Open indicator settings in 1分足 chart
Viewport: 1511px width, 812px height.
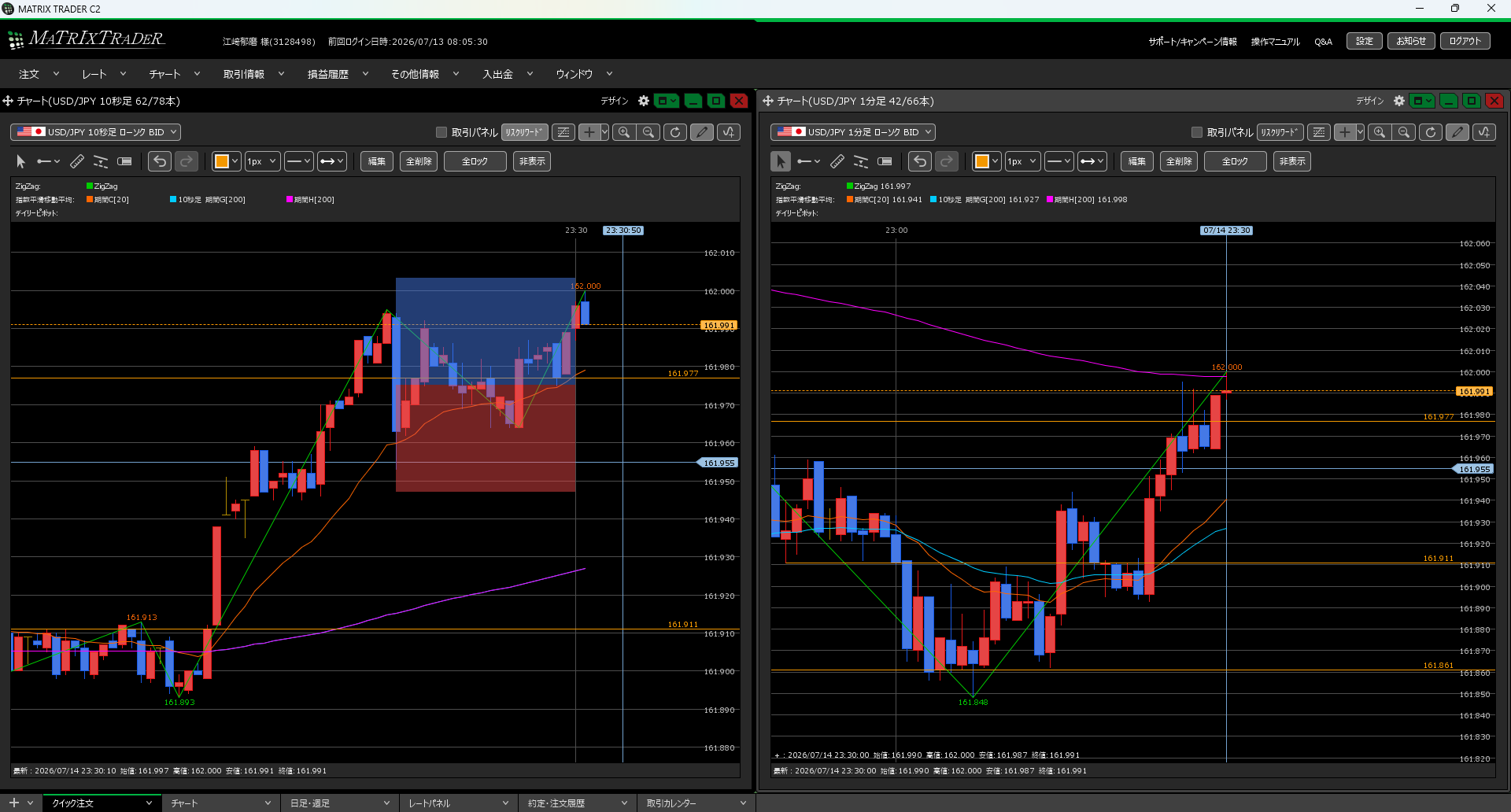[1484, 132]
